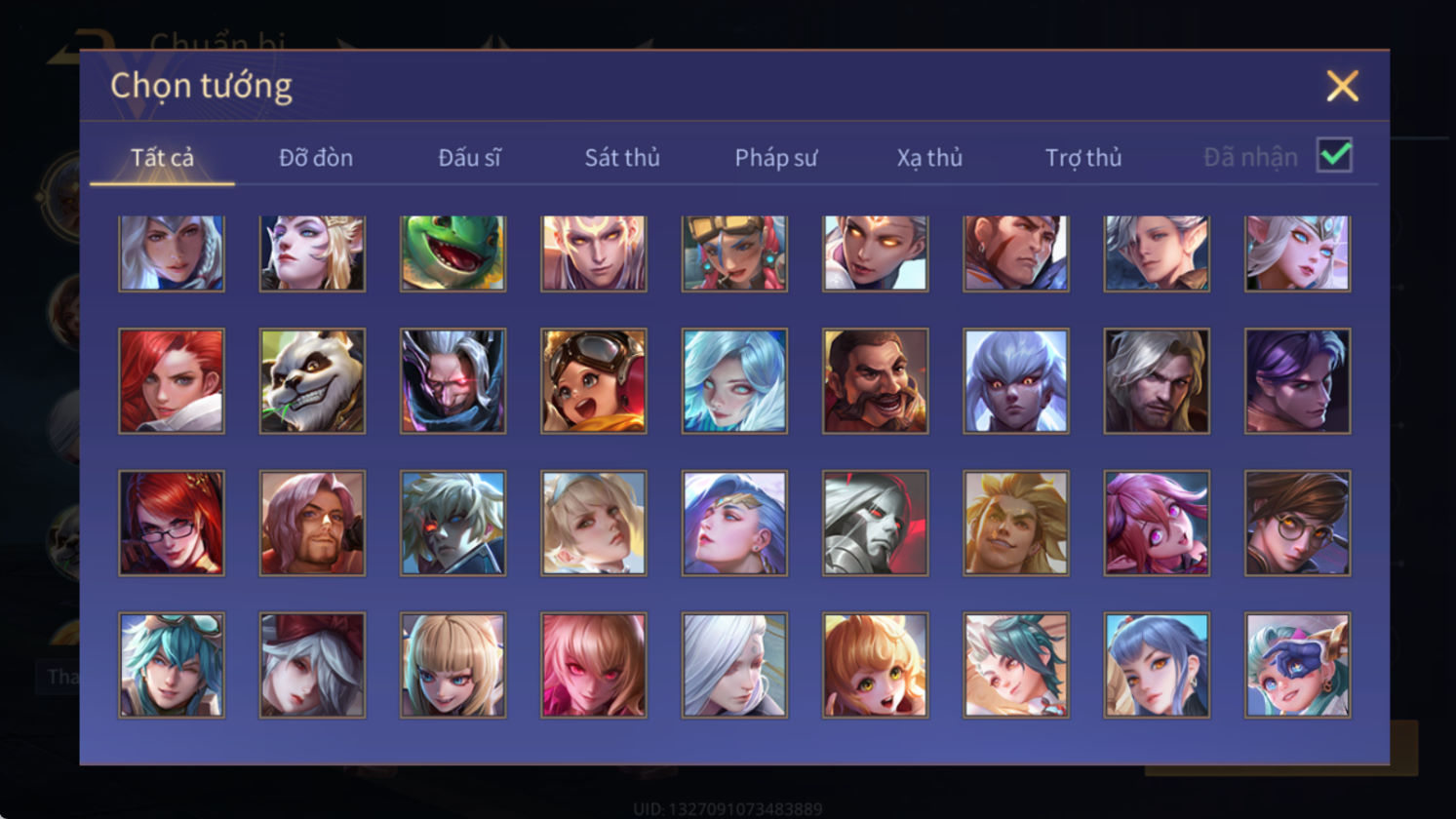Switch to the Xạ thủ tab
This screenshot has width=1456, height=819.
click(x=929, y=157)
